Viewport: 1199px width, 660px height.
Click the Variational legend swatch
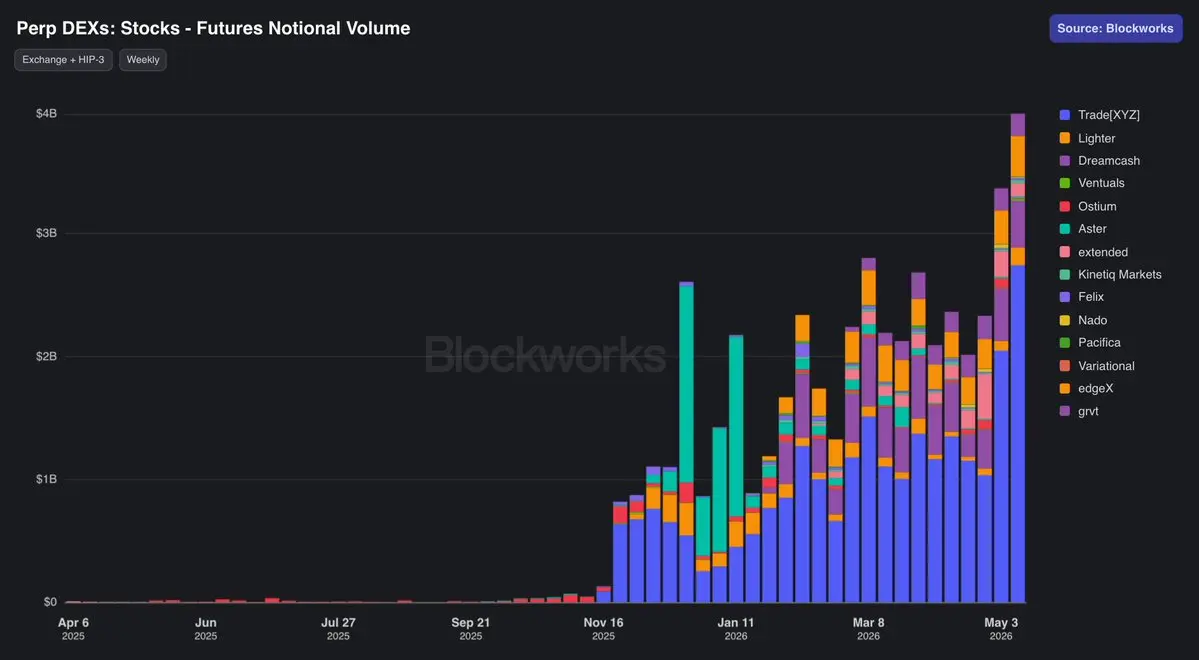point(1064,366)
